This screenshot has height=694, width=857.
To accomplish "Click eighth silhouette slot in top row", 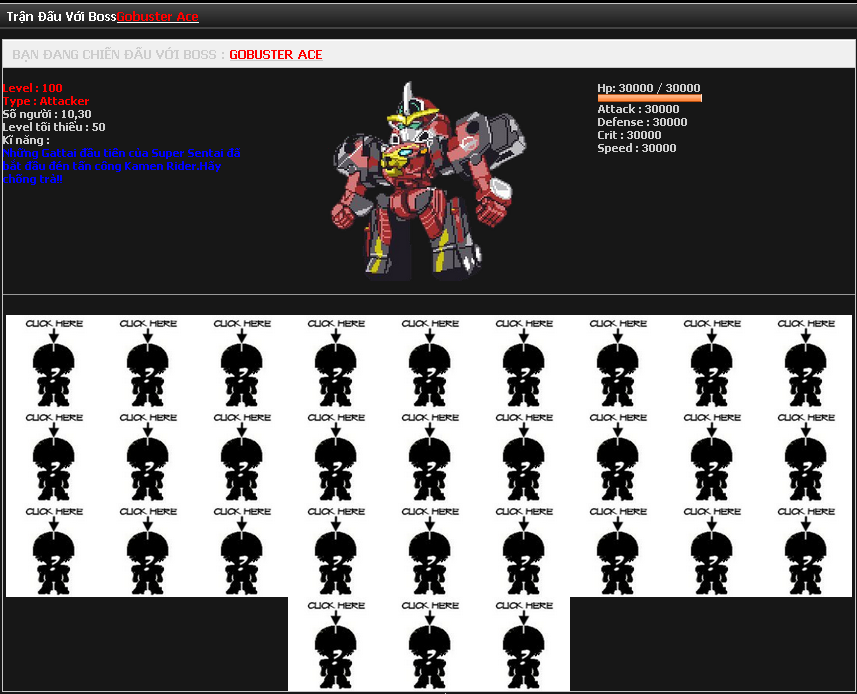I will [x=712, y=362].
